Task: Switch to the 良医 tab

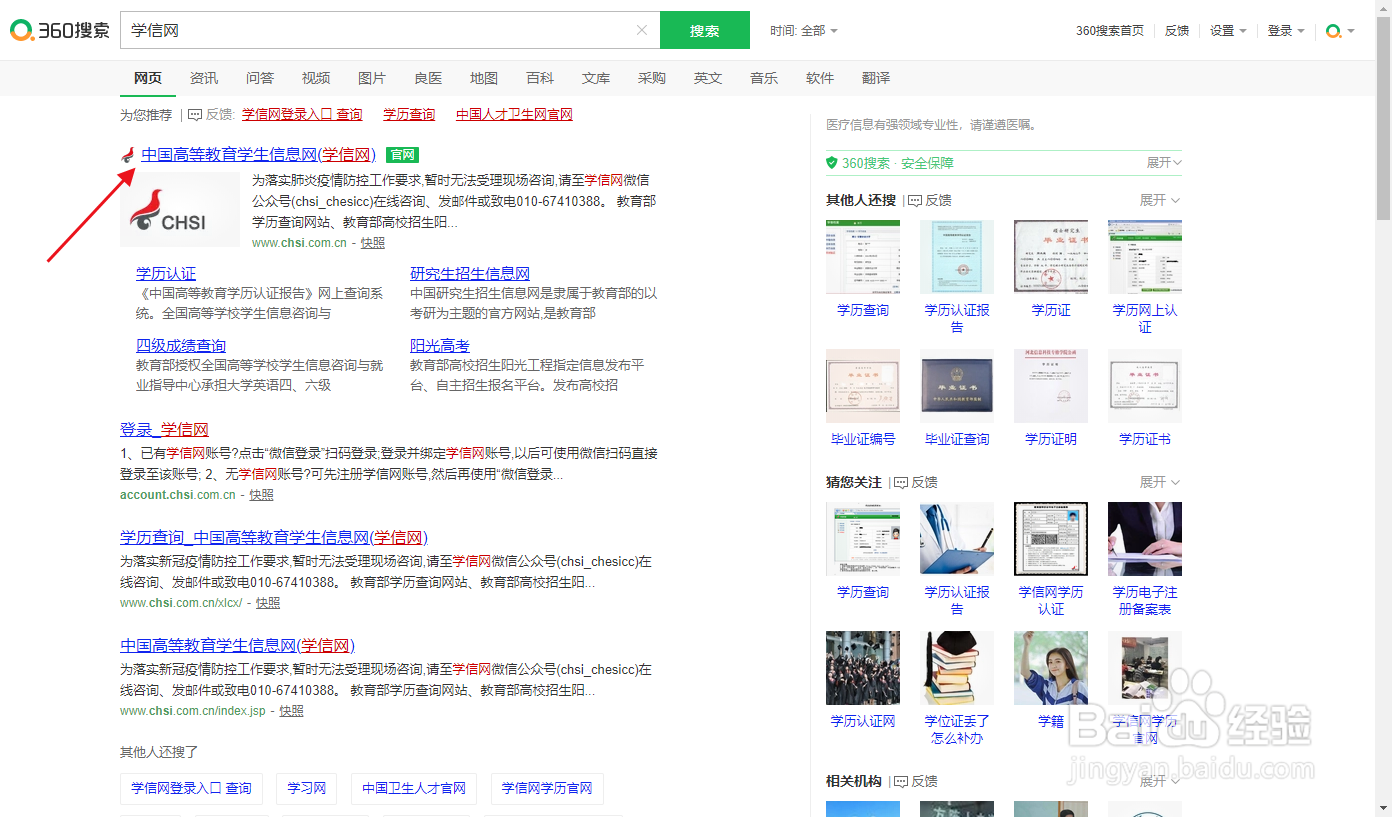Action: (x=428, y=78)
